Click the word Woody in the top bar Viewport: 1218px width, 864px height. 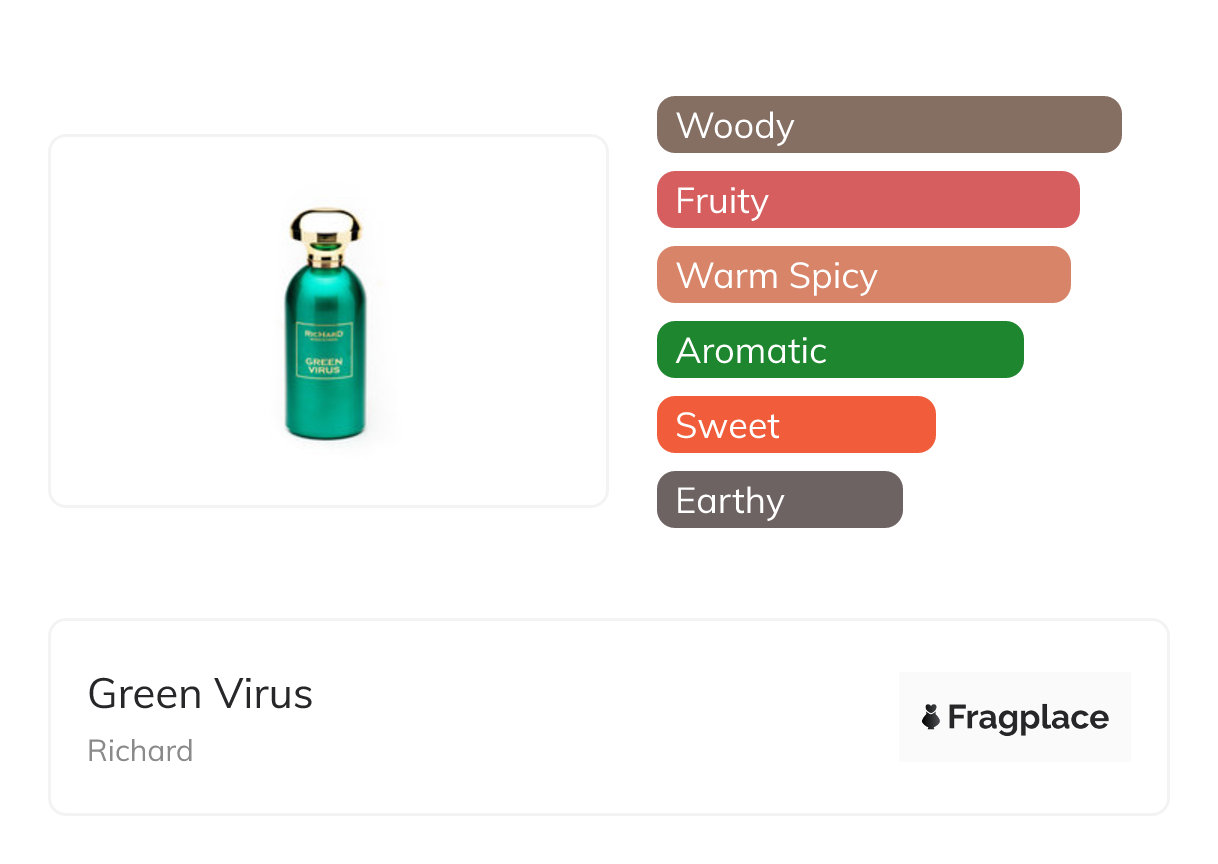(x=735, y=126)
